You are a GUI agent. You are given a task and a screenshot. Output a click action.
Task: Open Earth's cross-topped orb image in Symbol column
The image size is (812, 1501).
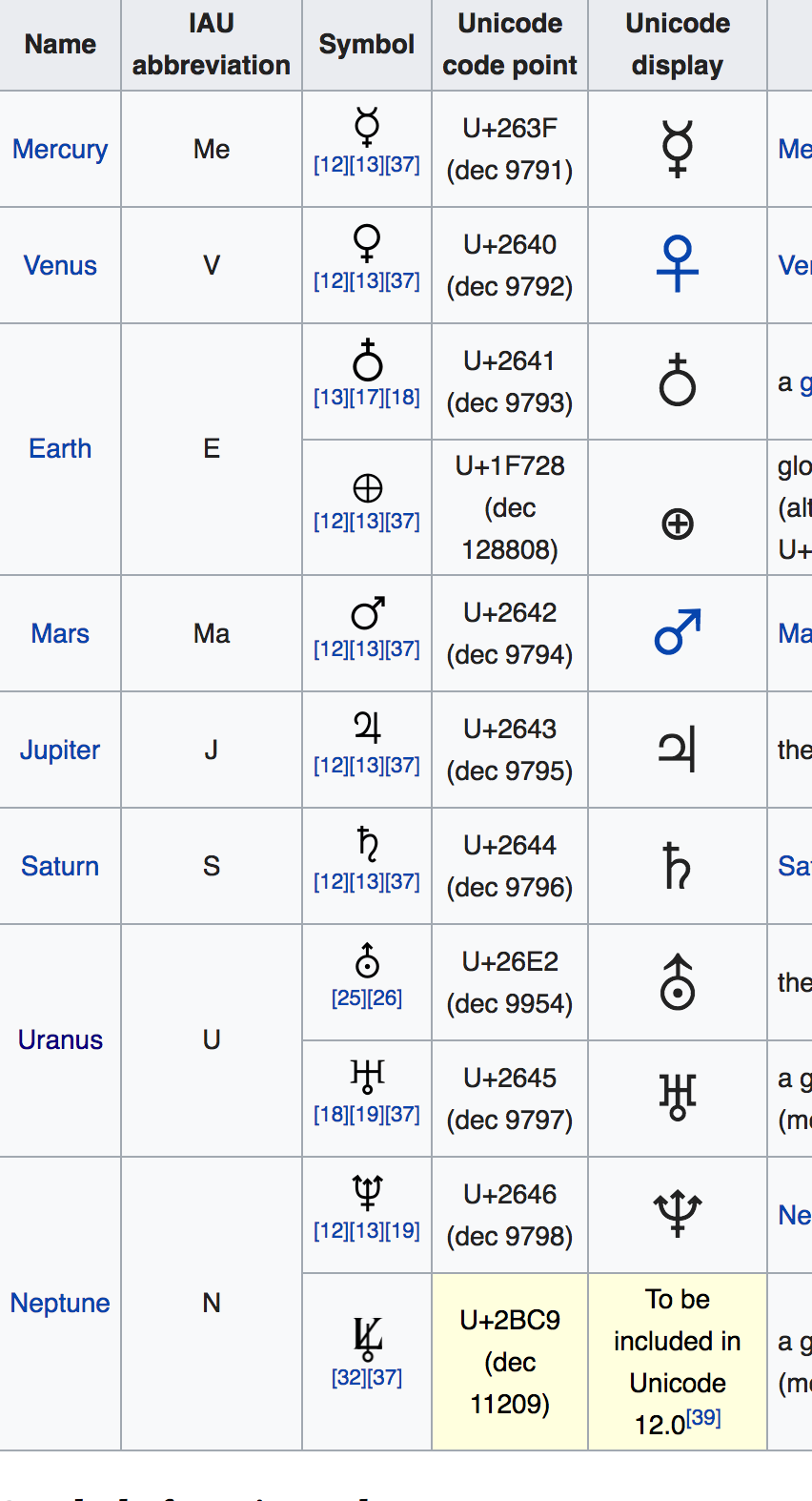(367, 360)
